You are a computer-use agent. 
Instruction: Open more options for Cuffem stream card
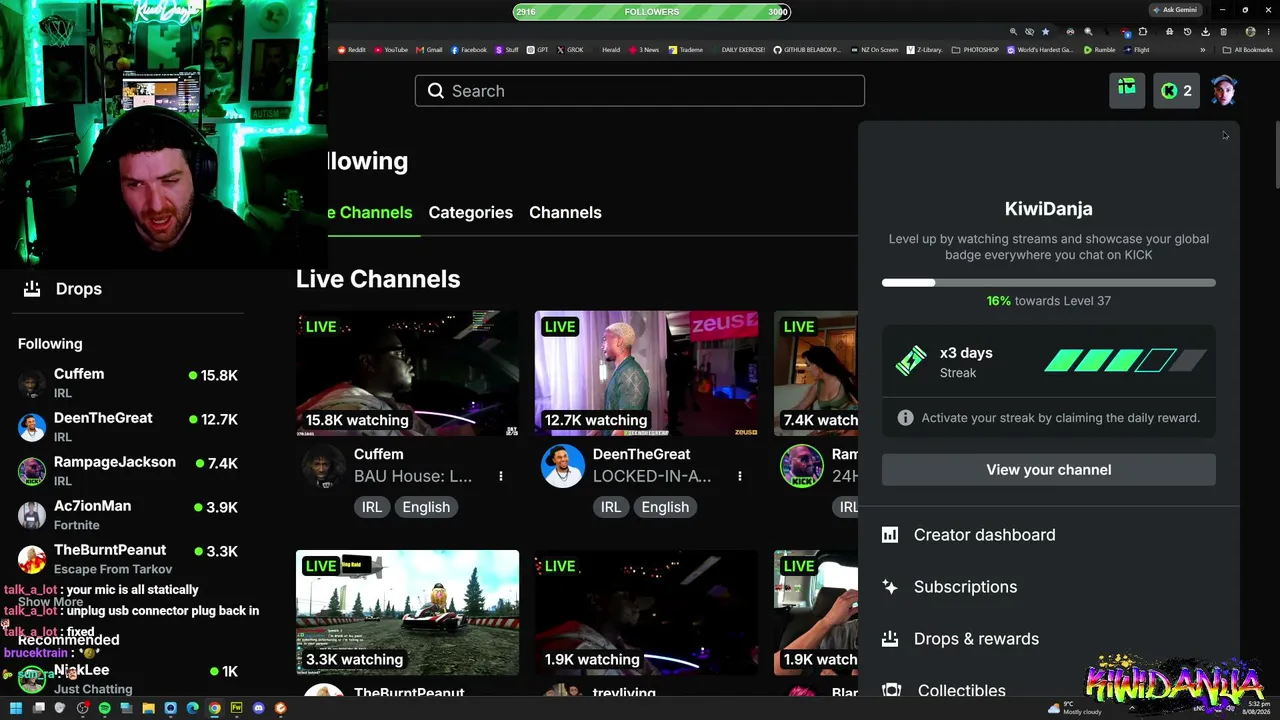501,476
